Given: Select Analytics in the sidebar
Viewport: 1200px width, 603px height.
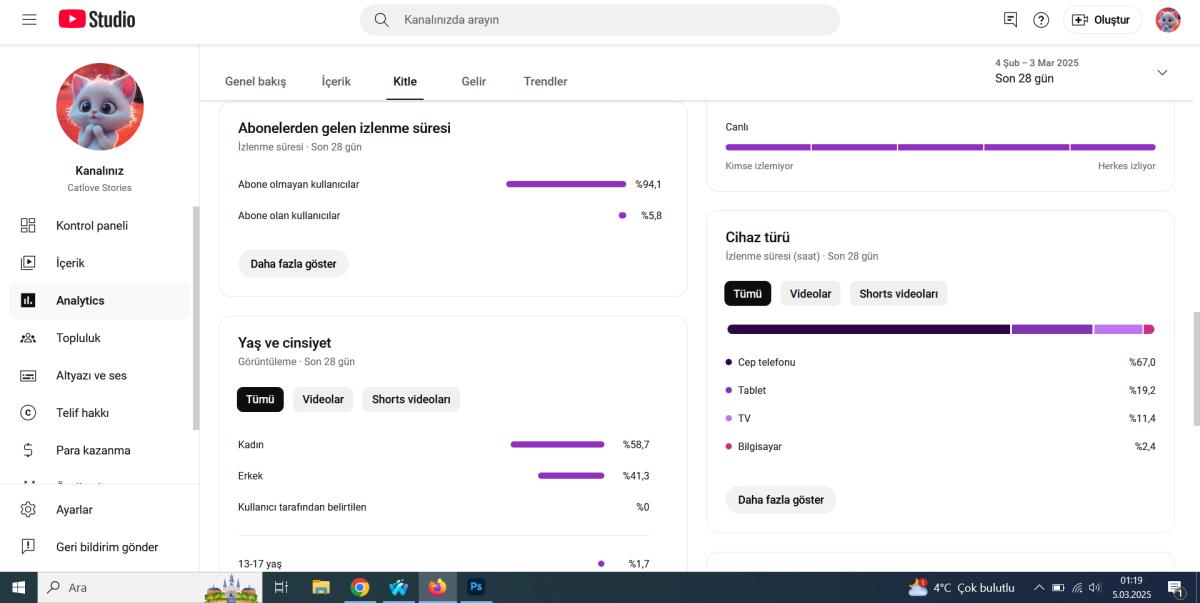Looking at the screenshot, I should point(100,300).
